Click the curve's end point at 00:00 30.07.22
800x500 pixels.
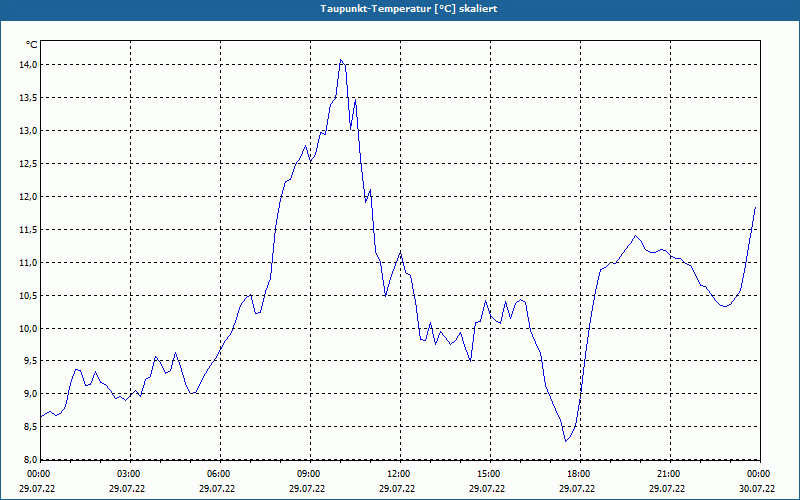click(x=755, y=208)
